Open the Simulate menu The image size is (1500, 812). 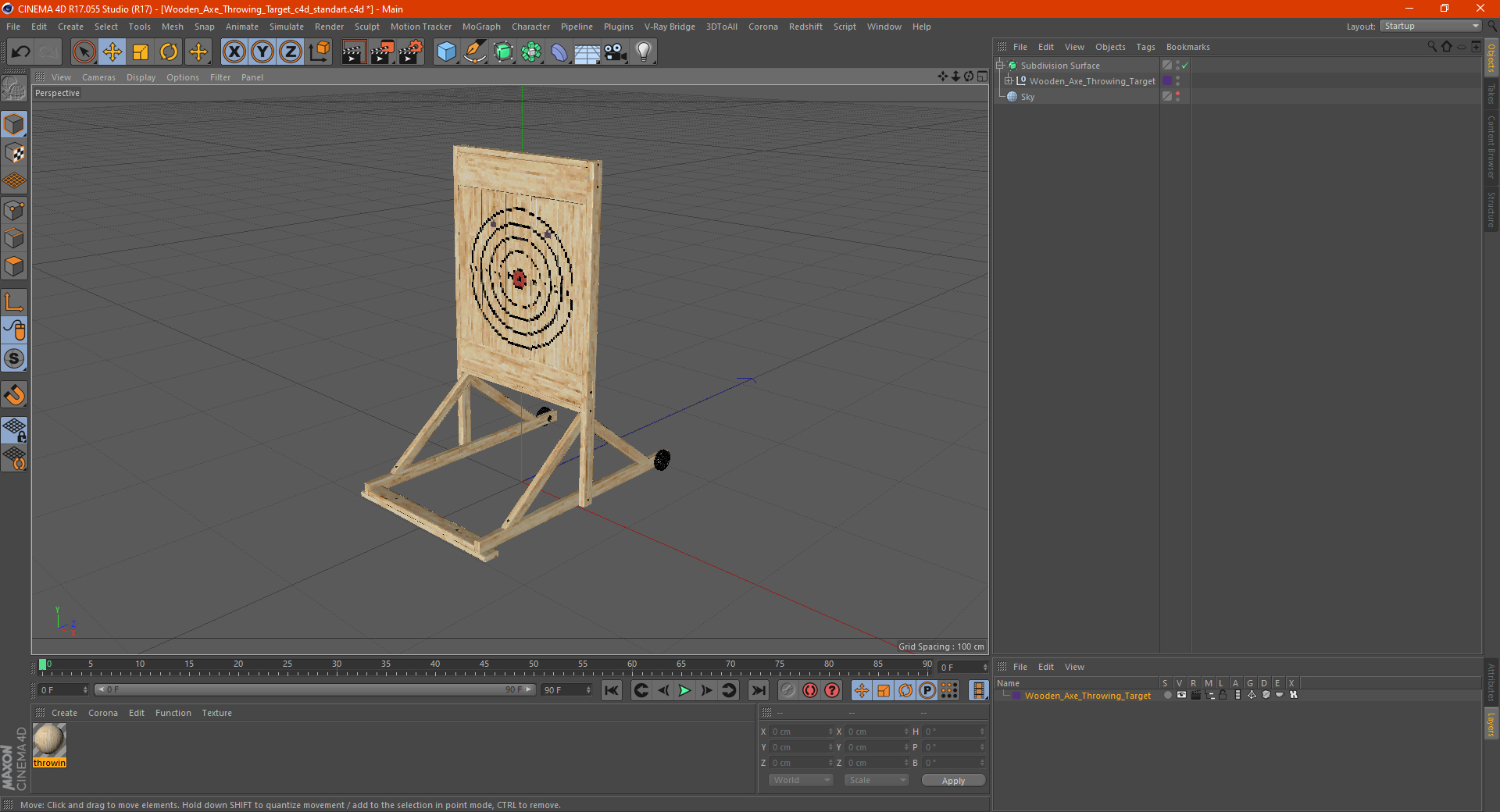point(287,27)
